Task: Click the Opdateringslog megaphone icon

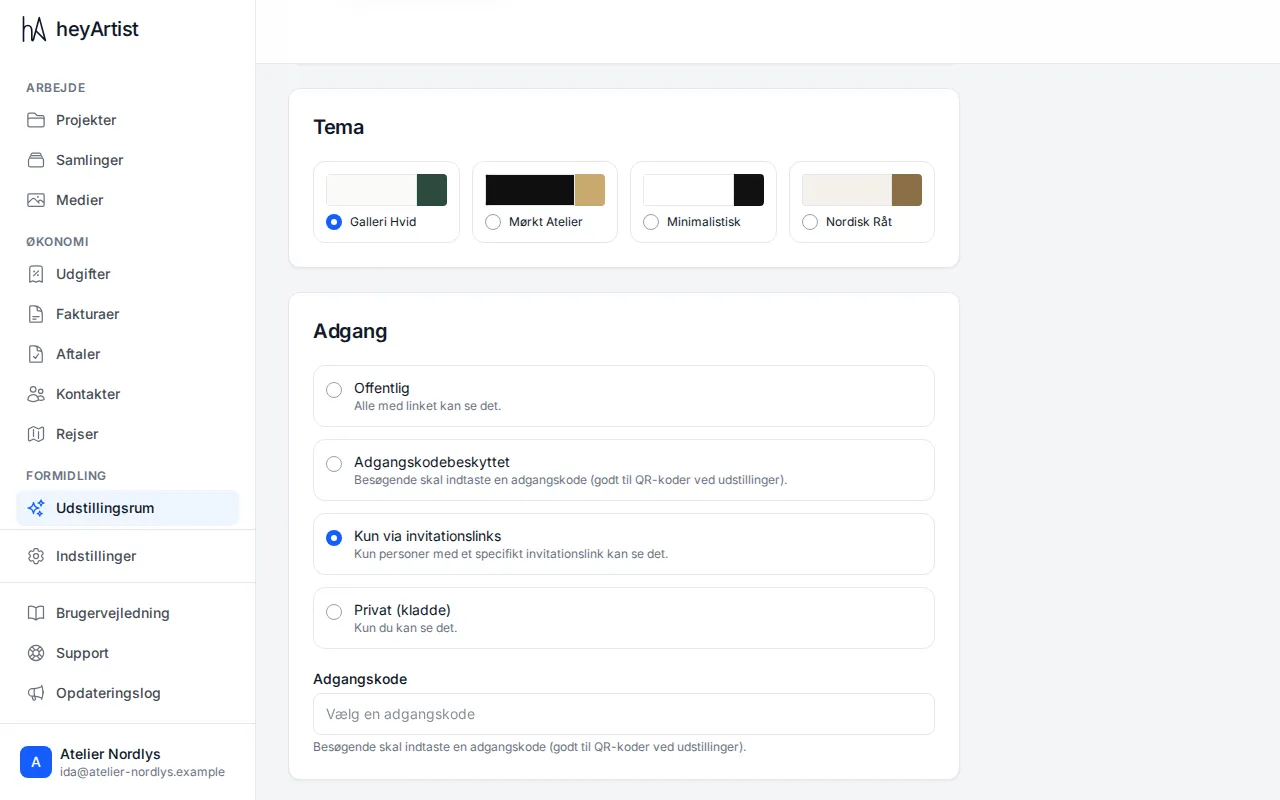Action: (36, 693)
